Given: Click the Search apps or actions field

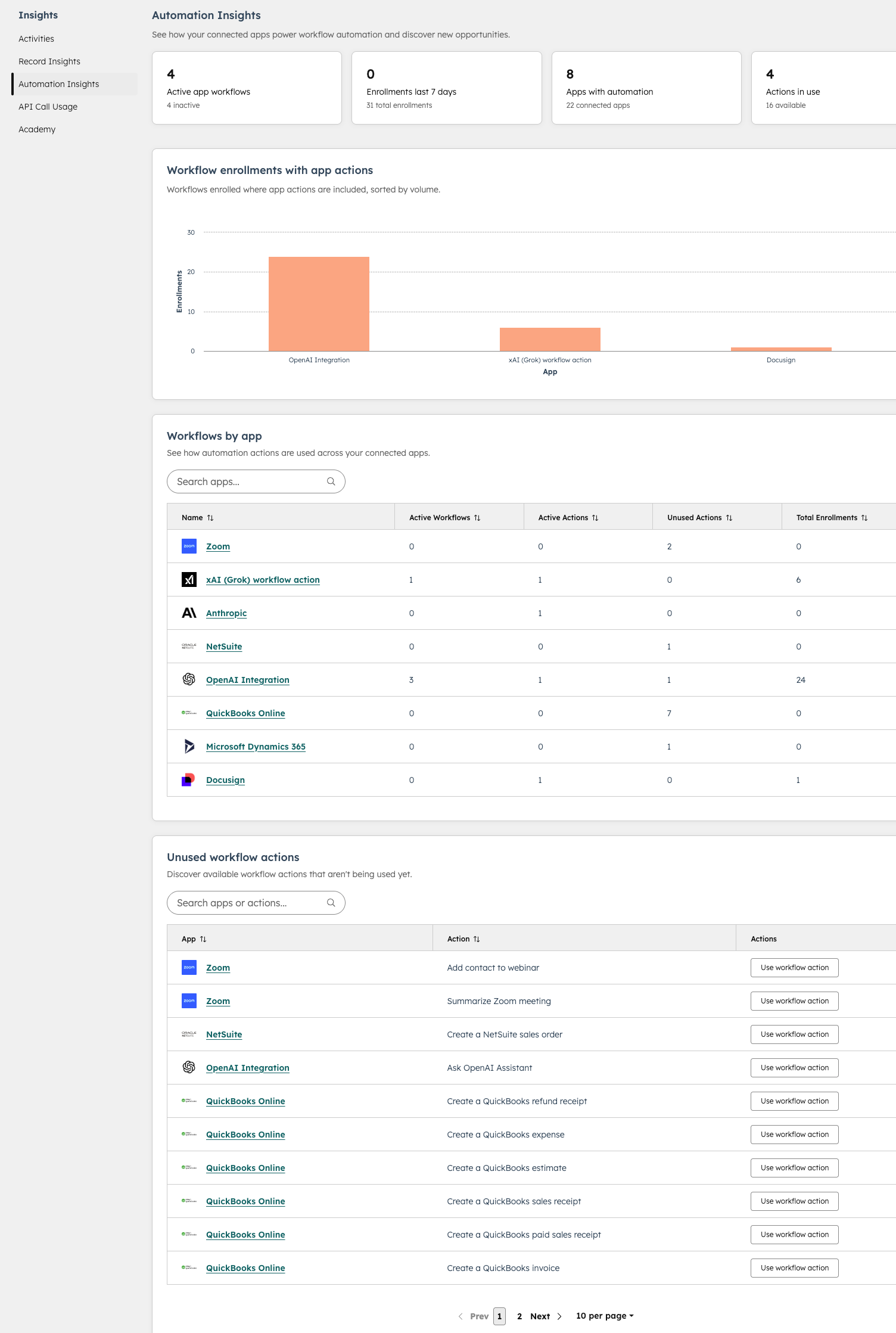Looking at the screenshot, I should (256, 903).
